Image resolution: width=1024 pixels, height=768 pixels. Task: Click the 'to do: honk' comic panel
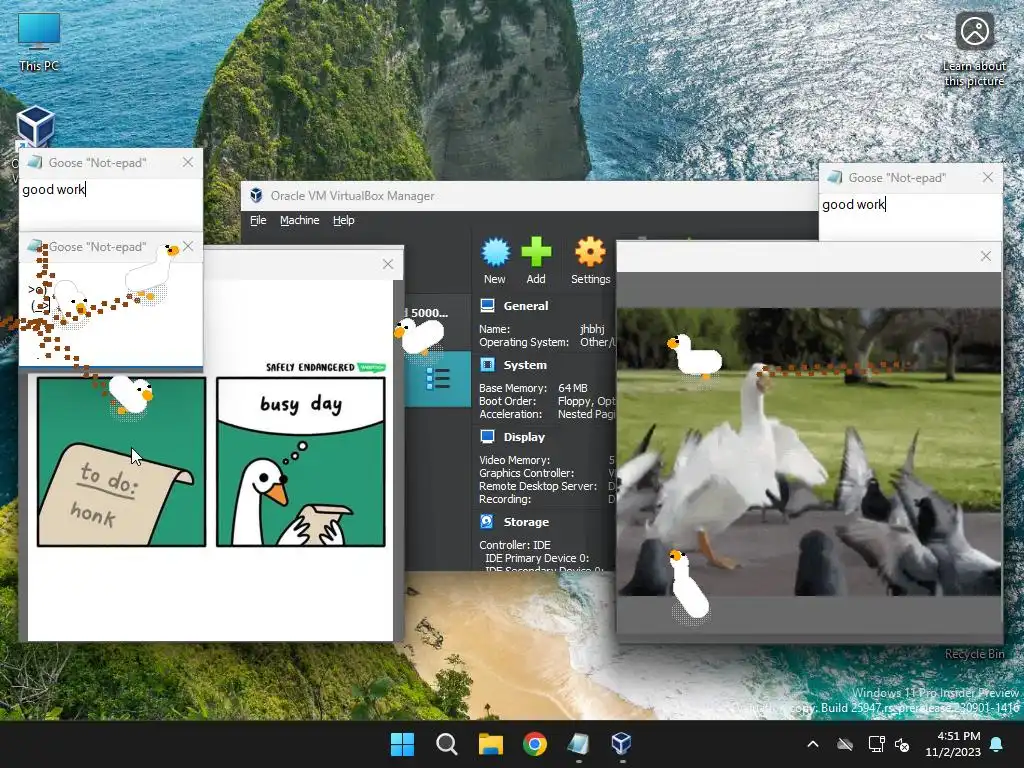tap(121, 461)
